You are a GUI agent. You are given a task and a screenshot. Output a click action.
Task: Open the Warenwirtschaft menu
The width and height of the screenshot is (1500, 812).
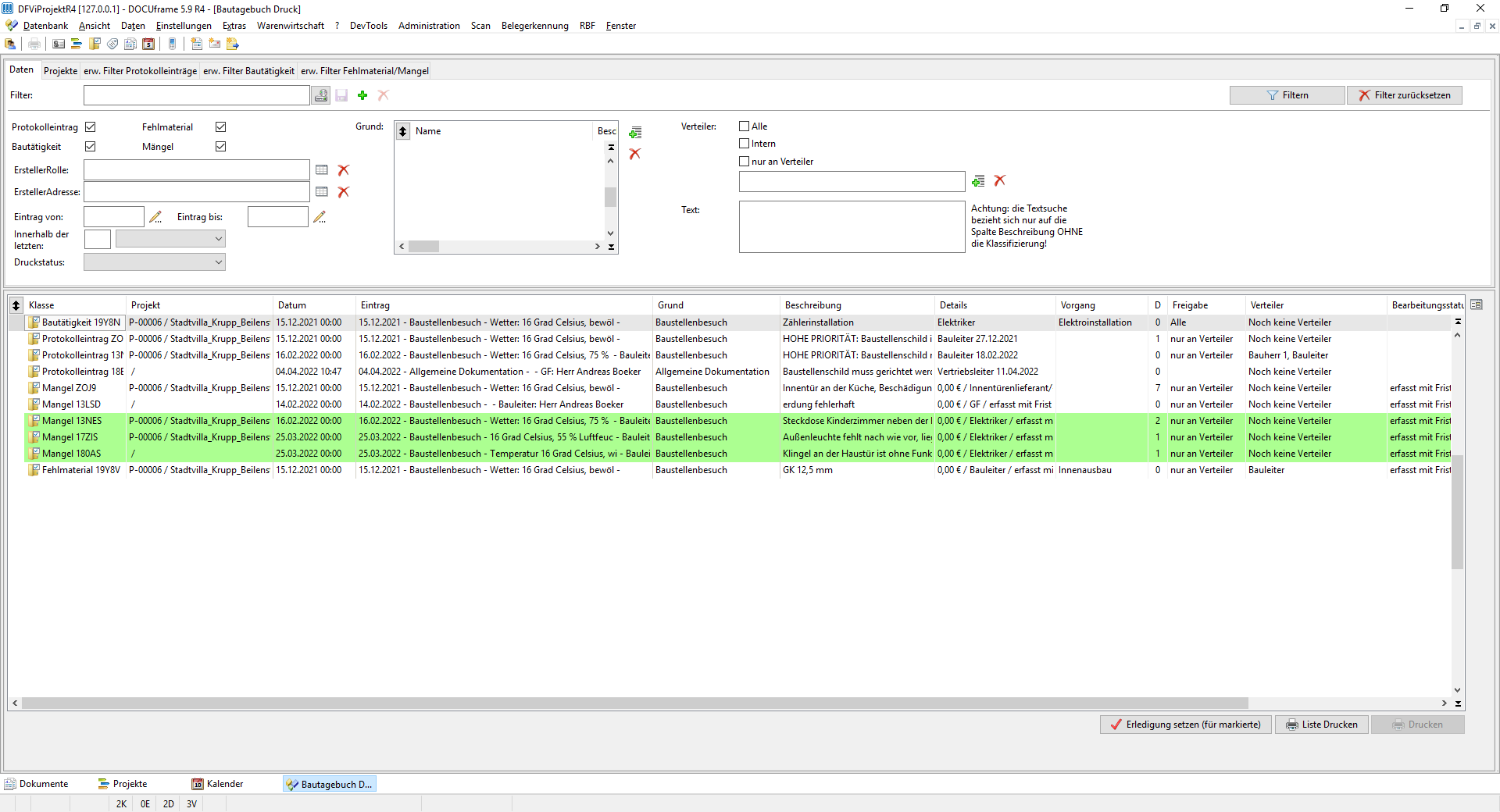pos(291,26)
